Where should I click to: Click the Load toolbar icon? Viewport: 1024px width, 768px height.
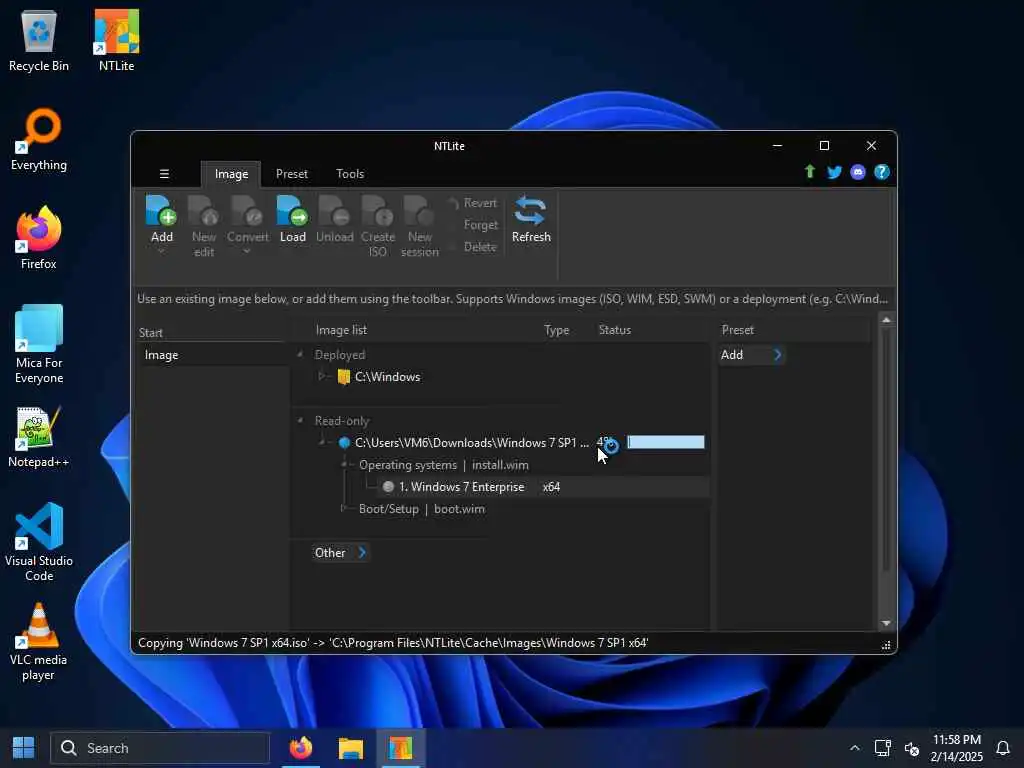(293, 210)
